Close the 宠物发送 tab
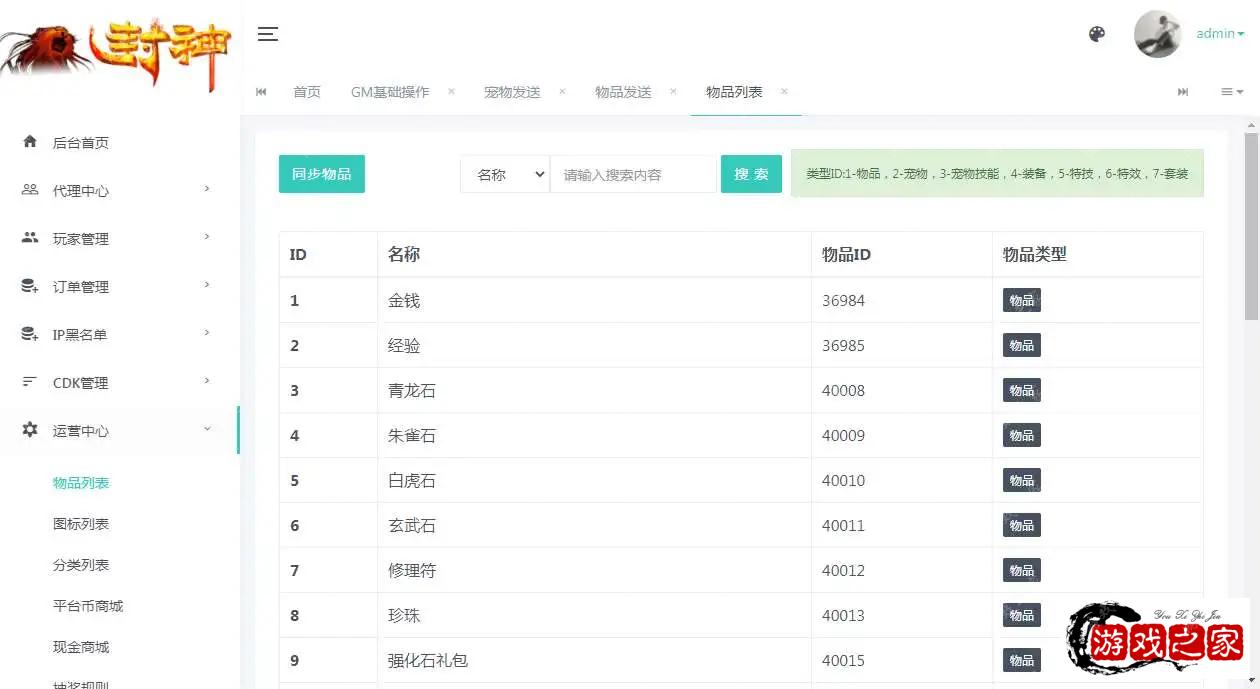The width and height of the screenshot is (1260, 689). pos(562,91)
